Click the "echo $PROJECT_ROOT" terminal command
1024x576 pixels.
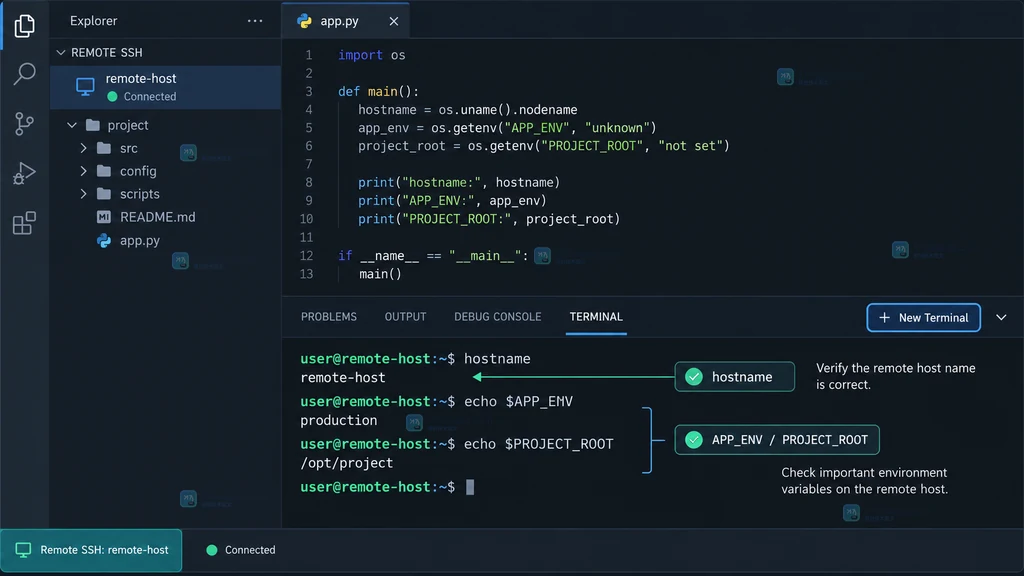539,444
